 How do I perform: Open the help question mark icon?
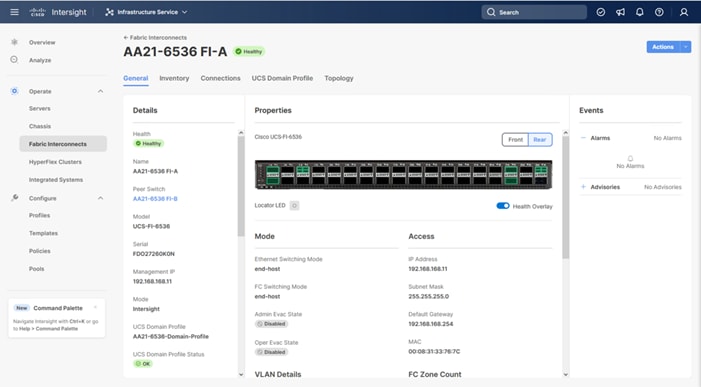[659, 12]
